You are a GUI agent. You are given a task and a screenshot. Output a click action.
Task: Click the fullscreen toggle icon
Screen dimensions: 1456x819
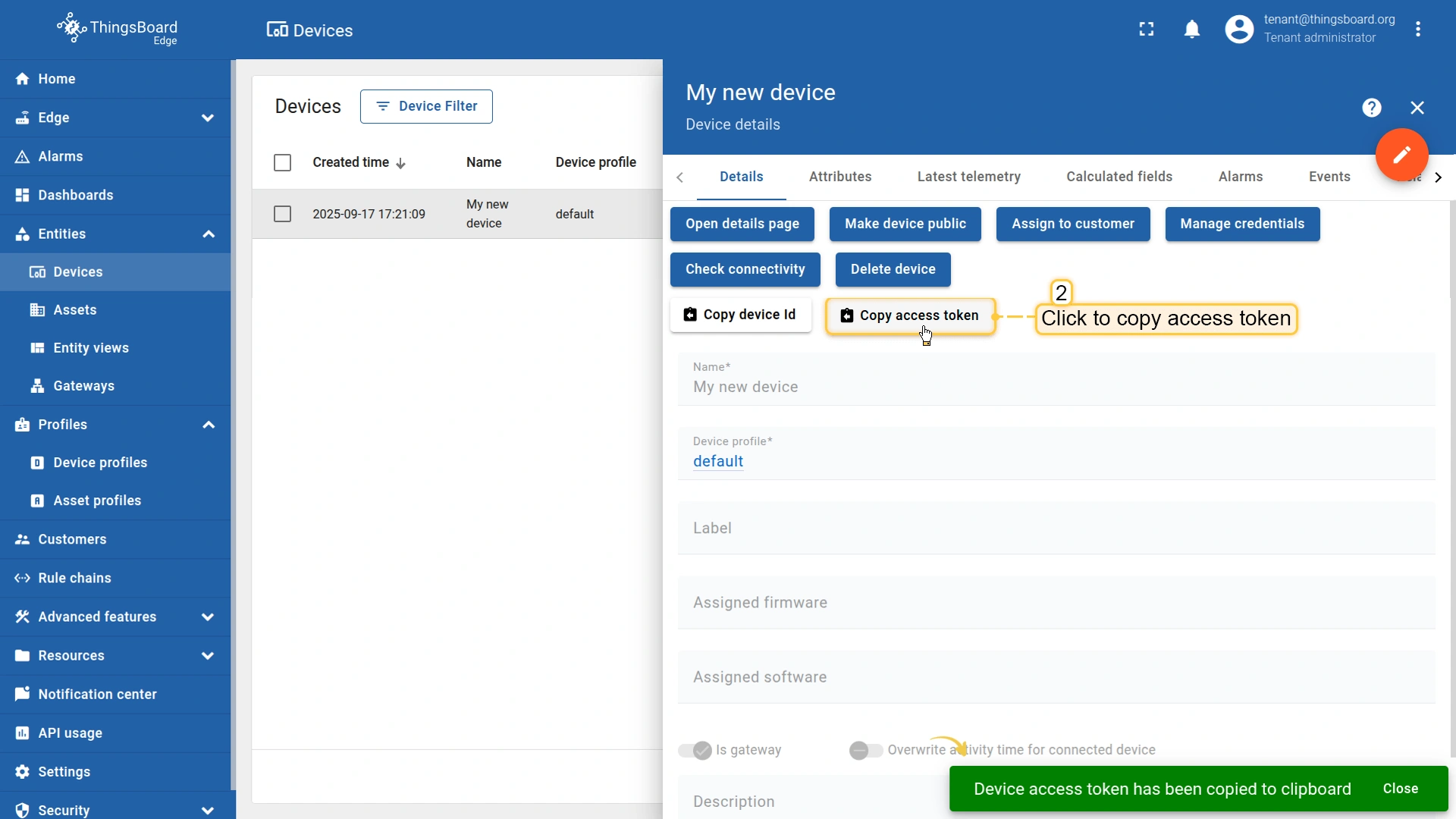point(1147,29)
